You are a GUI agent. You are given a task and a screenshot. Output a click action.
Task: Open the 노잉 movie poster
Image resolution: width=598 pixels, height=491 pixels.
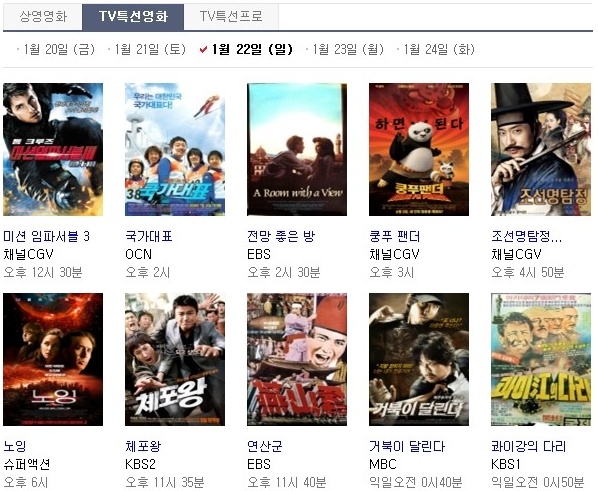click(x=53, y=359)
